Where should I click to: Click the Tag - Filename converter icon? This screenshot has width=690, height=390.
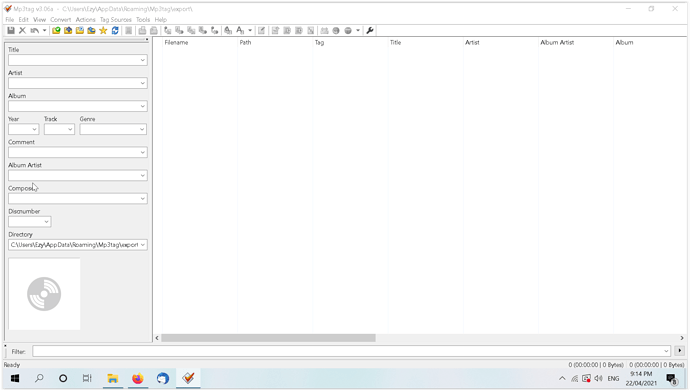[x=168, y=30]
